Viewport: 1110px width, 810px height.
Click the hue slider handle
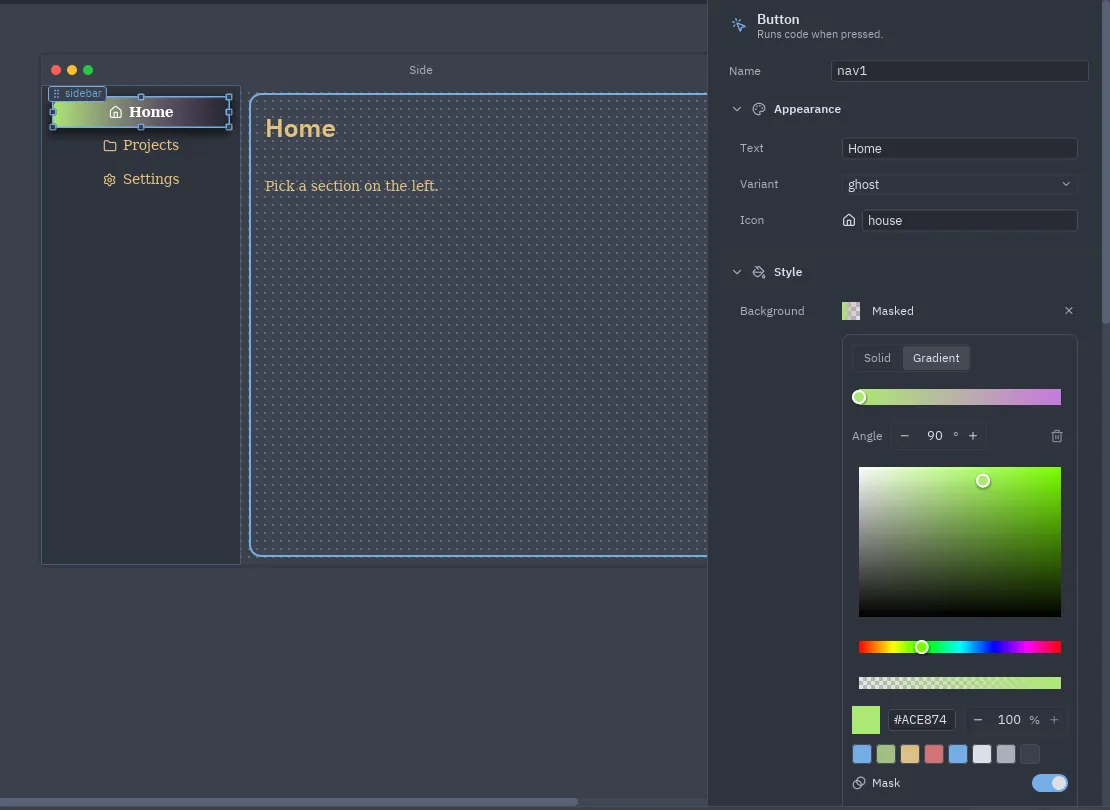click(x=921, y=647)
